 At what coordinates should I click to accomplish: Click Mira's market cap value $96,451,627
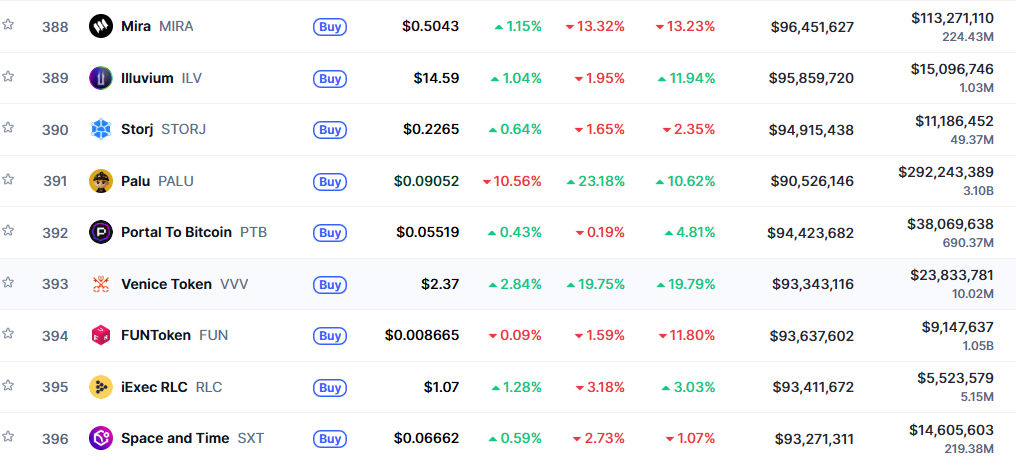tap(812, 27)
